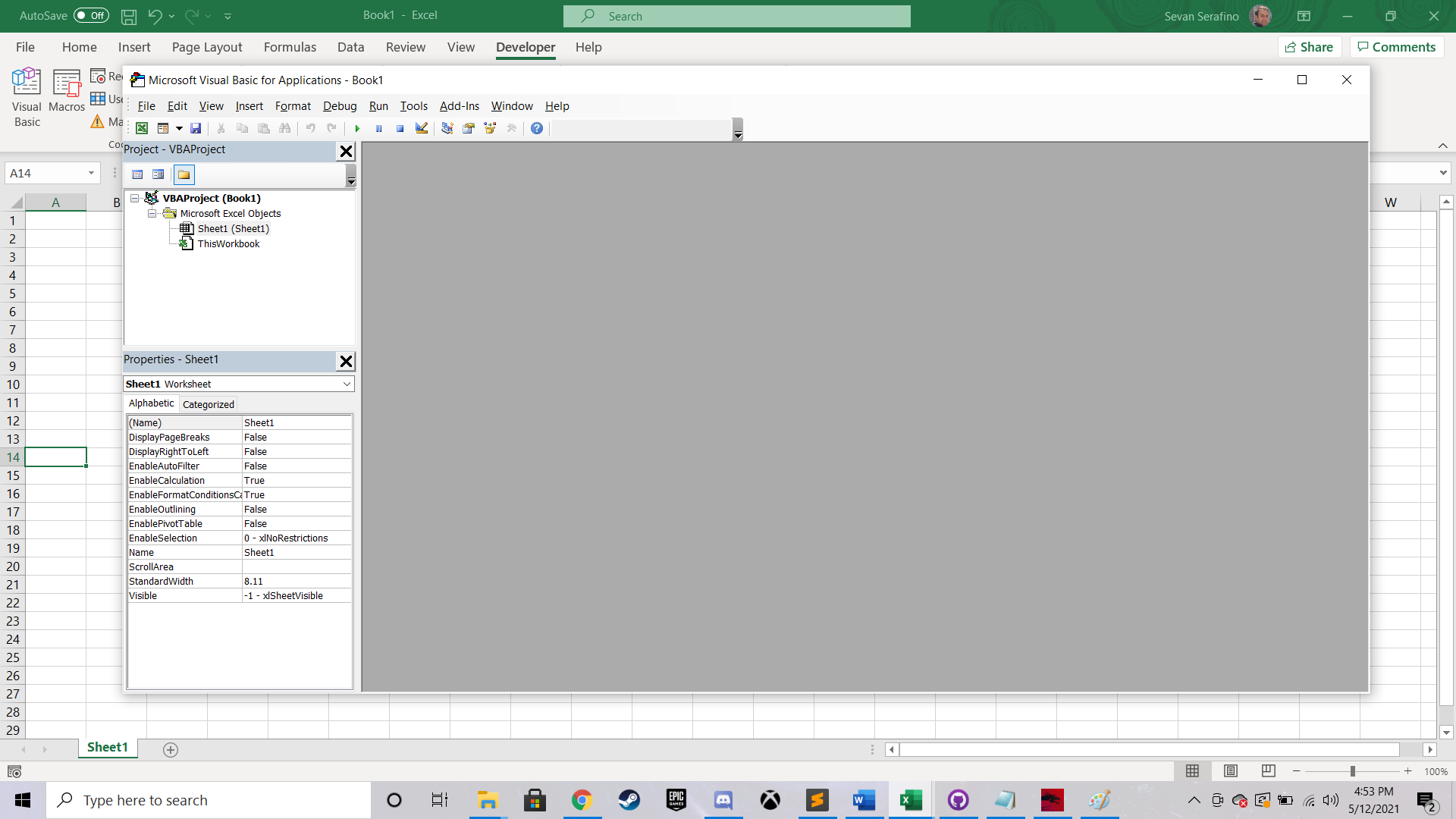Switch to Categorized properties tab
This screenshot has height=819, width=1456.
point(209,404)
